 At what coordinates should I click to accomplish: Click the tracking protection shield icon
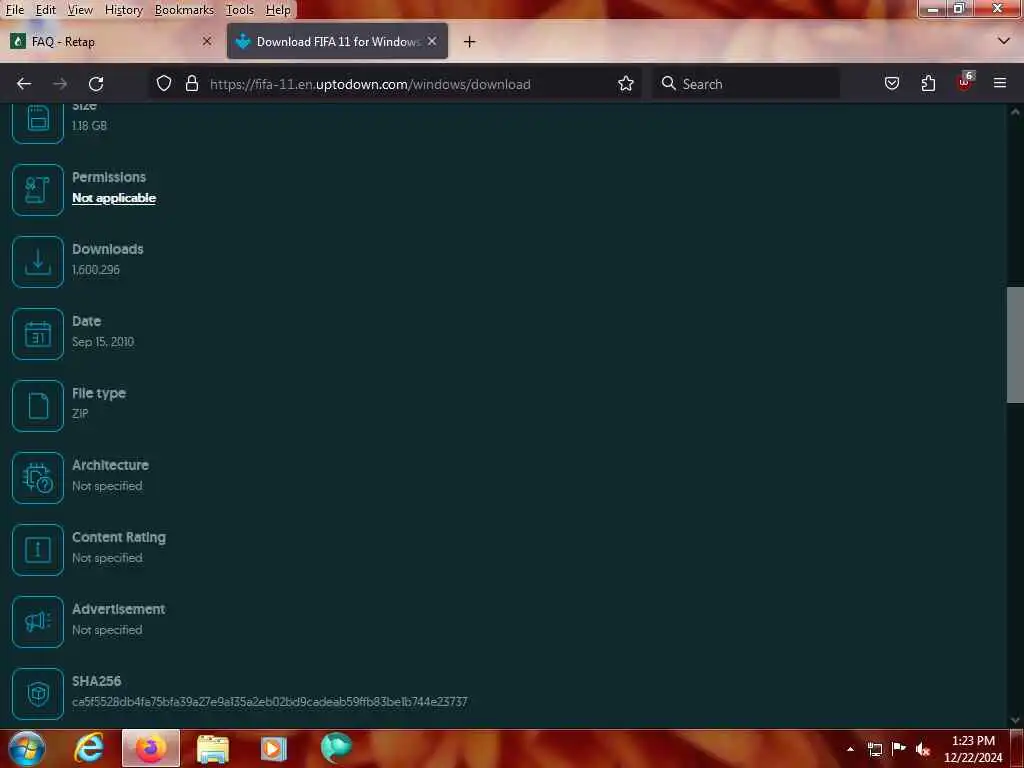[164, 84]
